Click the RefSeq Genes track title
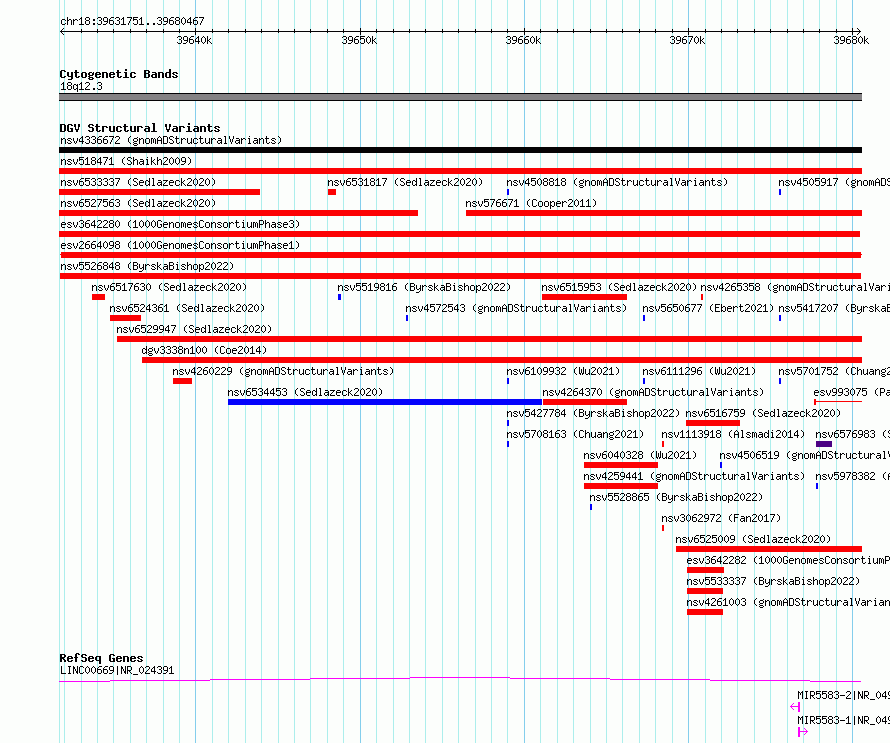This screenshot has width=890, height=743. point(101,658)
